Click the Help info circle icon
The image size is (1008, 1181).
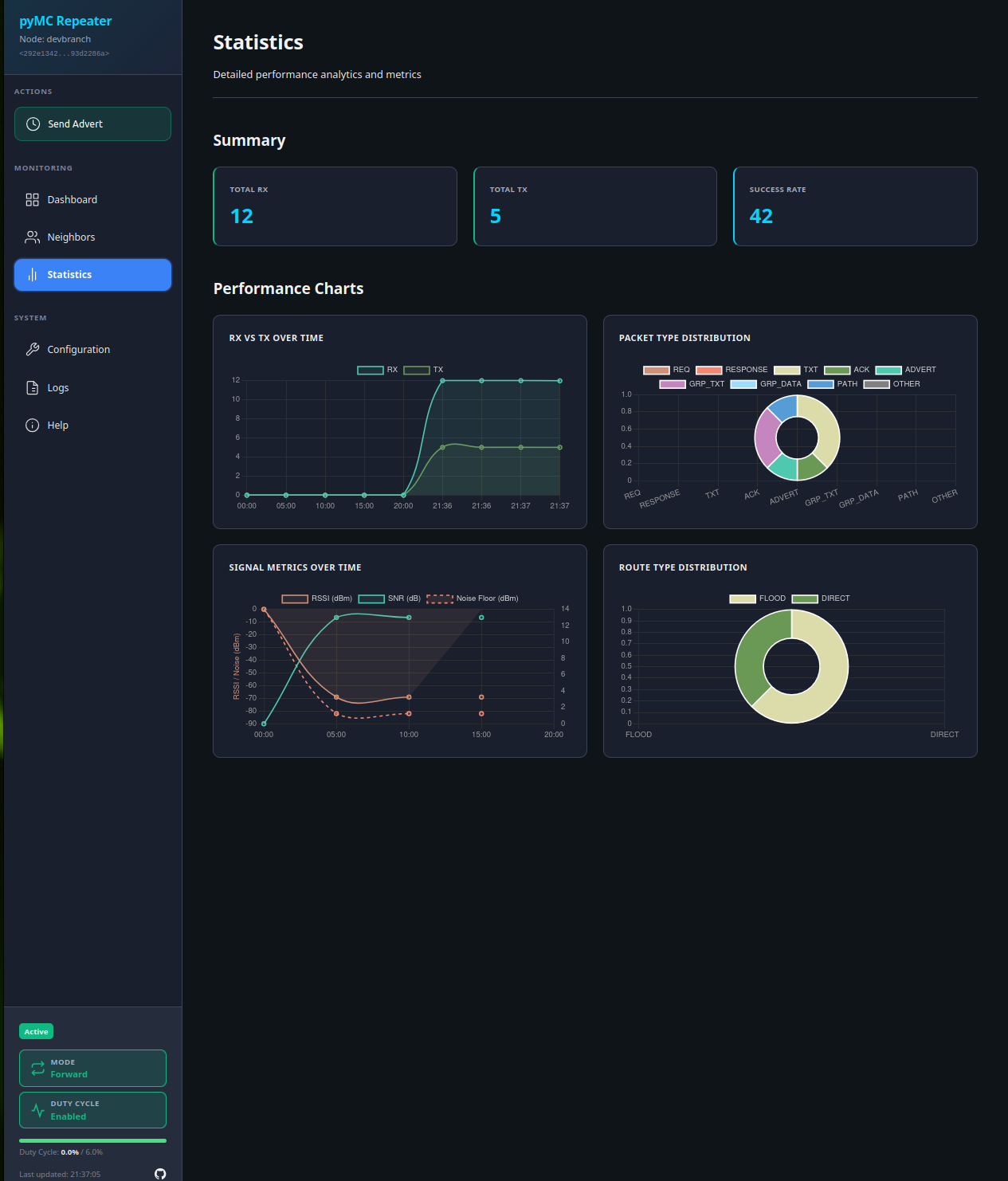point(33,426)
